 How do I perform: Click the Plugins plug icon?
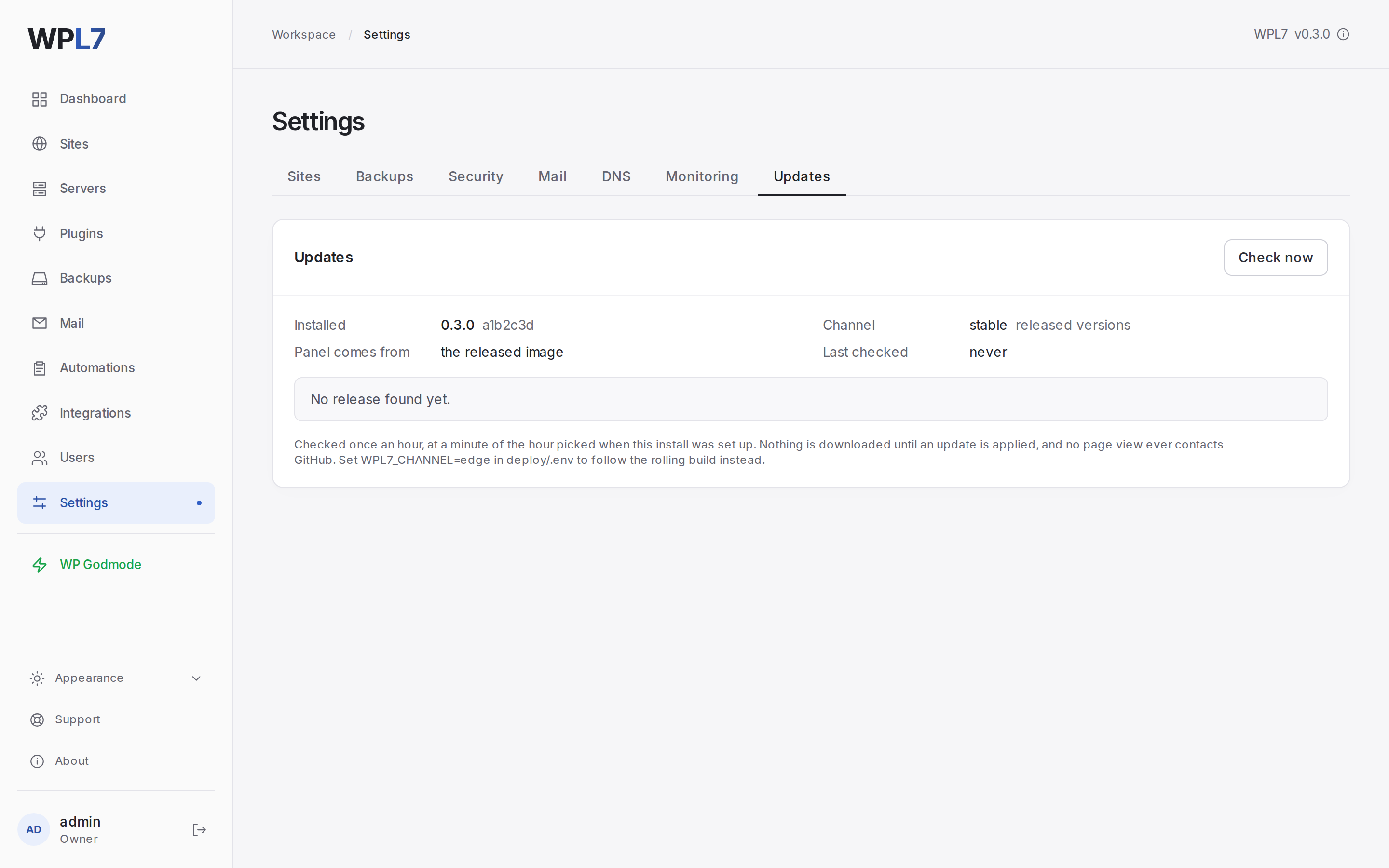pos(39,234)
